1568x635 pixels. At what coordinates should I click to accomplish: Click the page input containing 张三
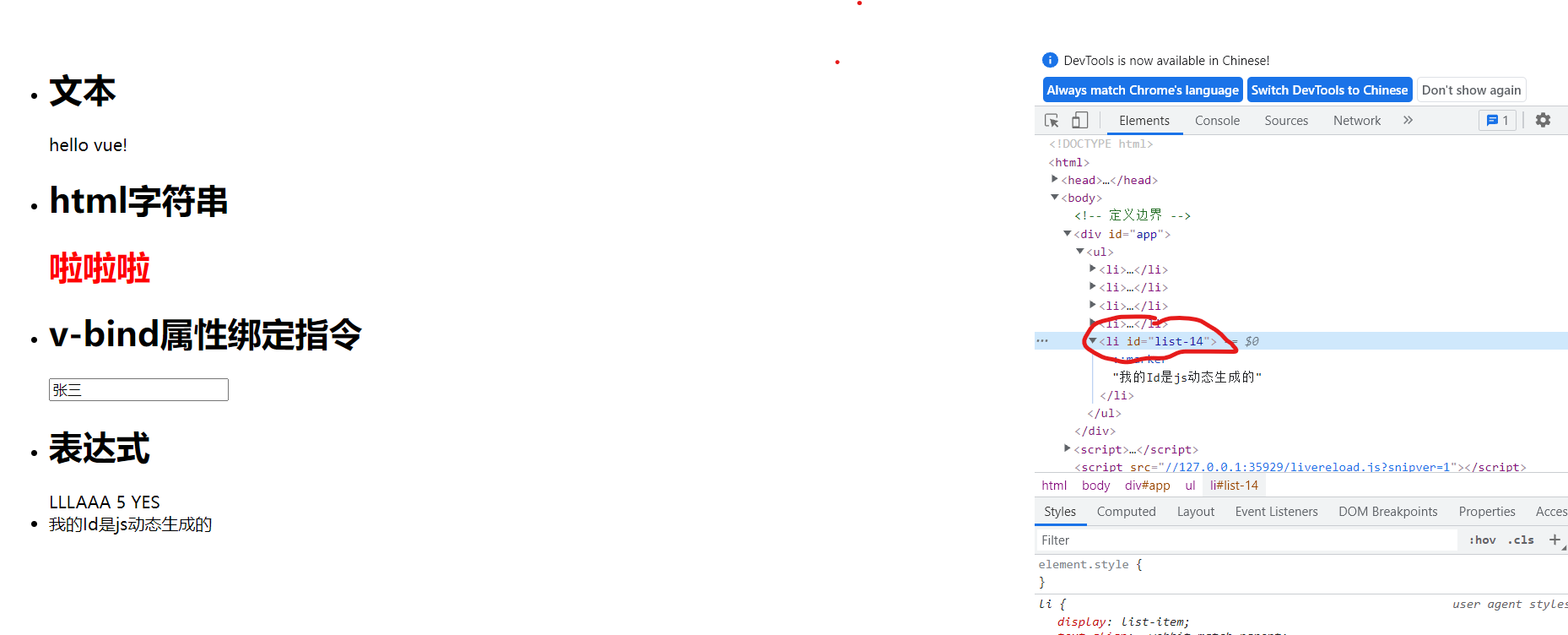(138, 389)
